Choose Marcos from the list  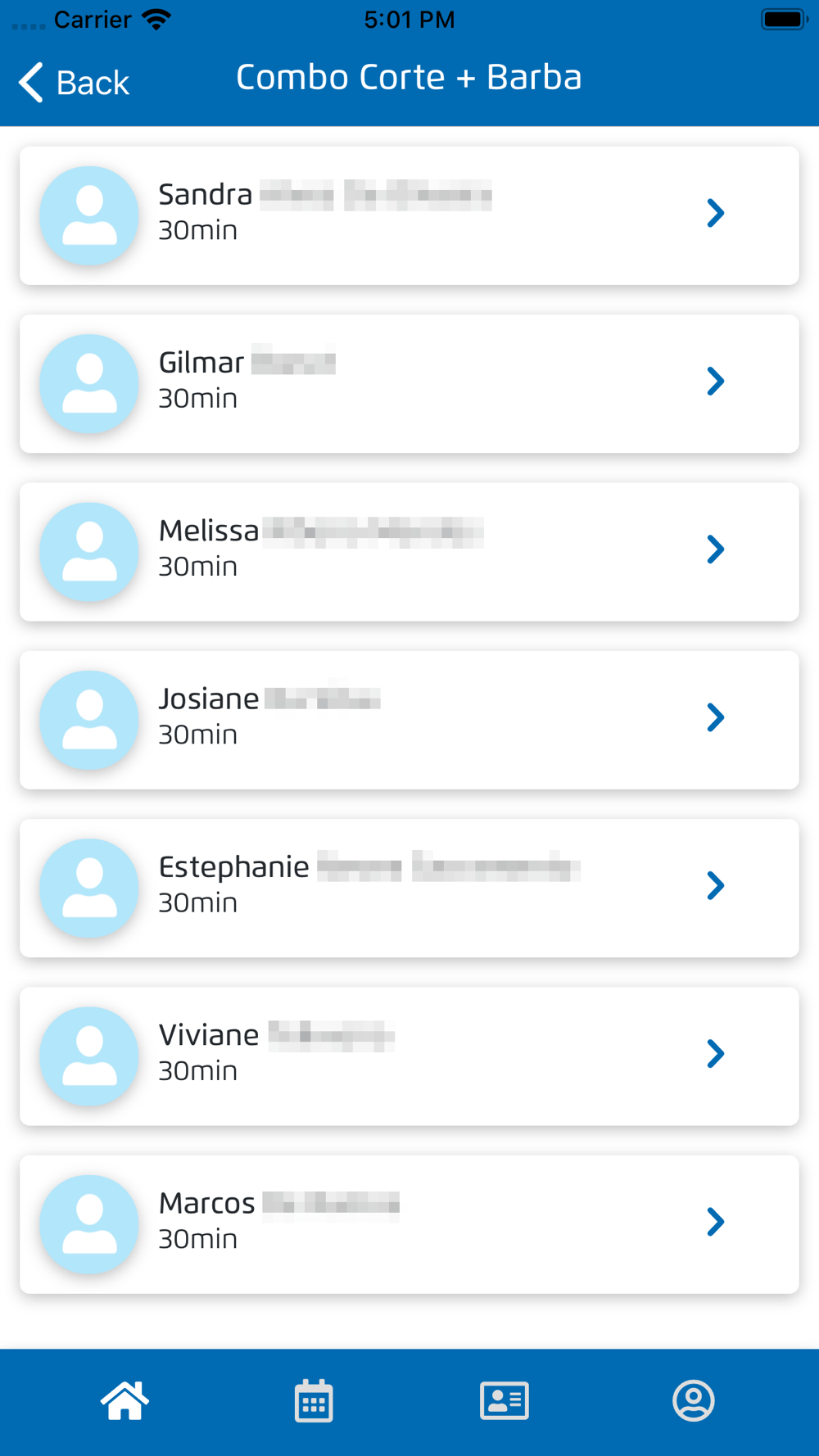point(409,1224)
